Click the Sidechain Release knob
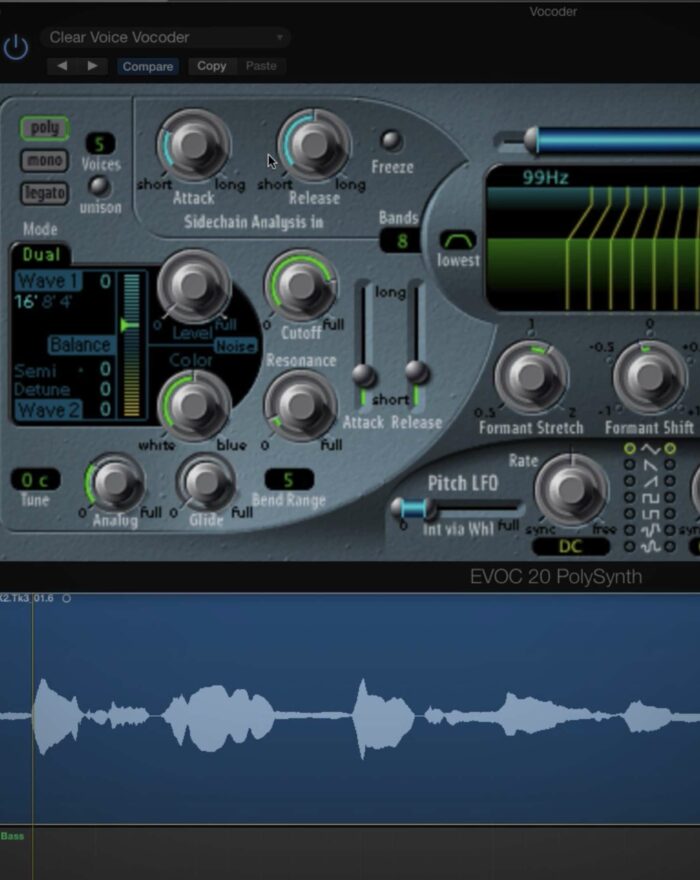Image resolution: width=700 pixels, height=880 pixels. [314, 145]
